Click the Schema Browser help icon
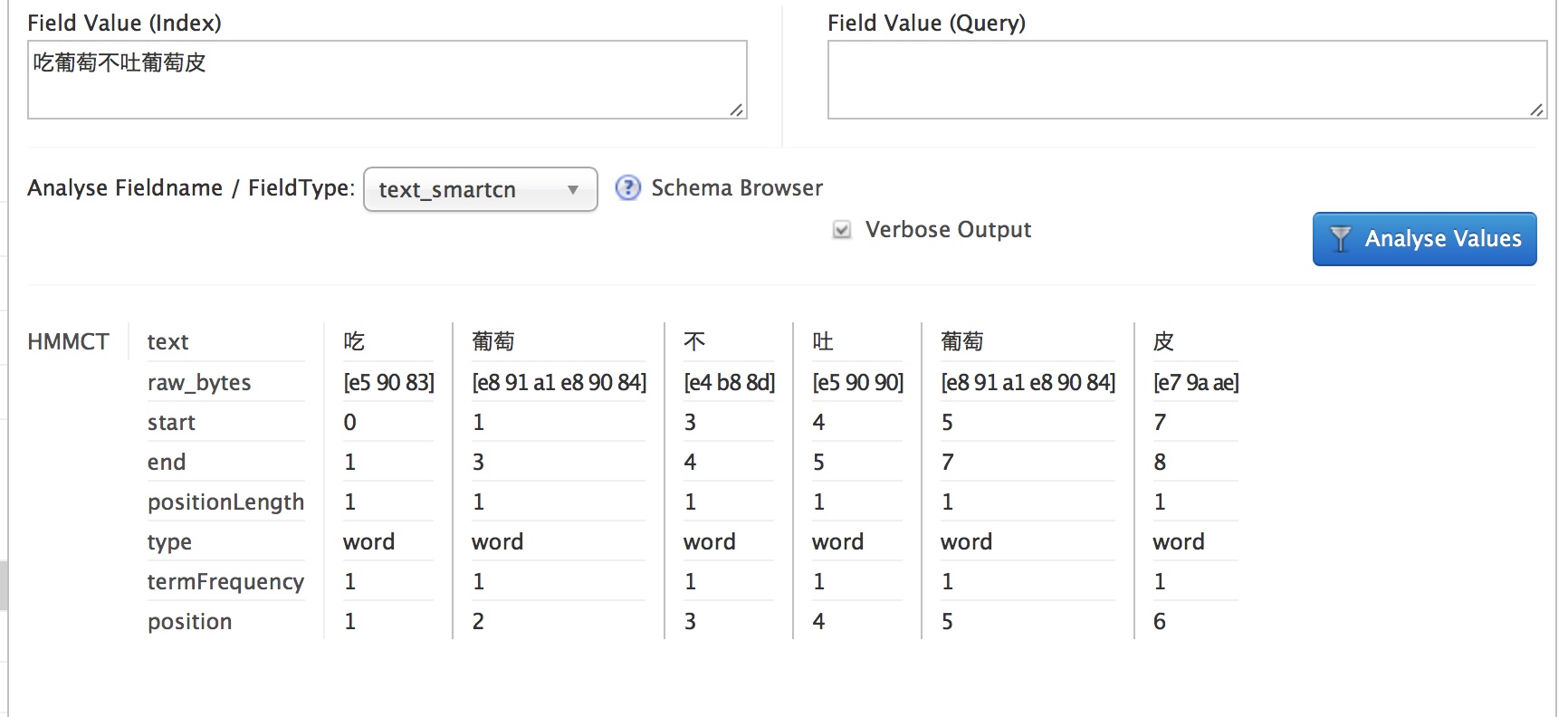1568x717 pixels. 627,187
